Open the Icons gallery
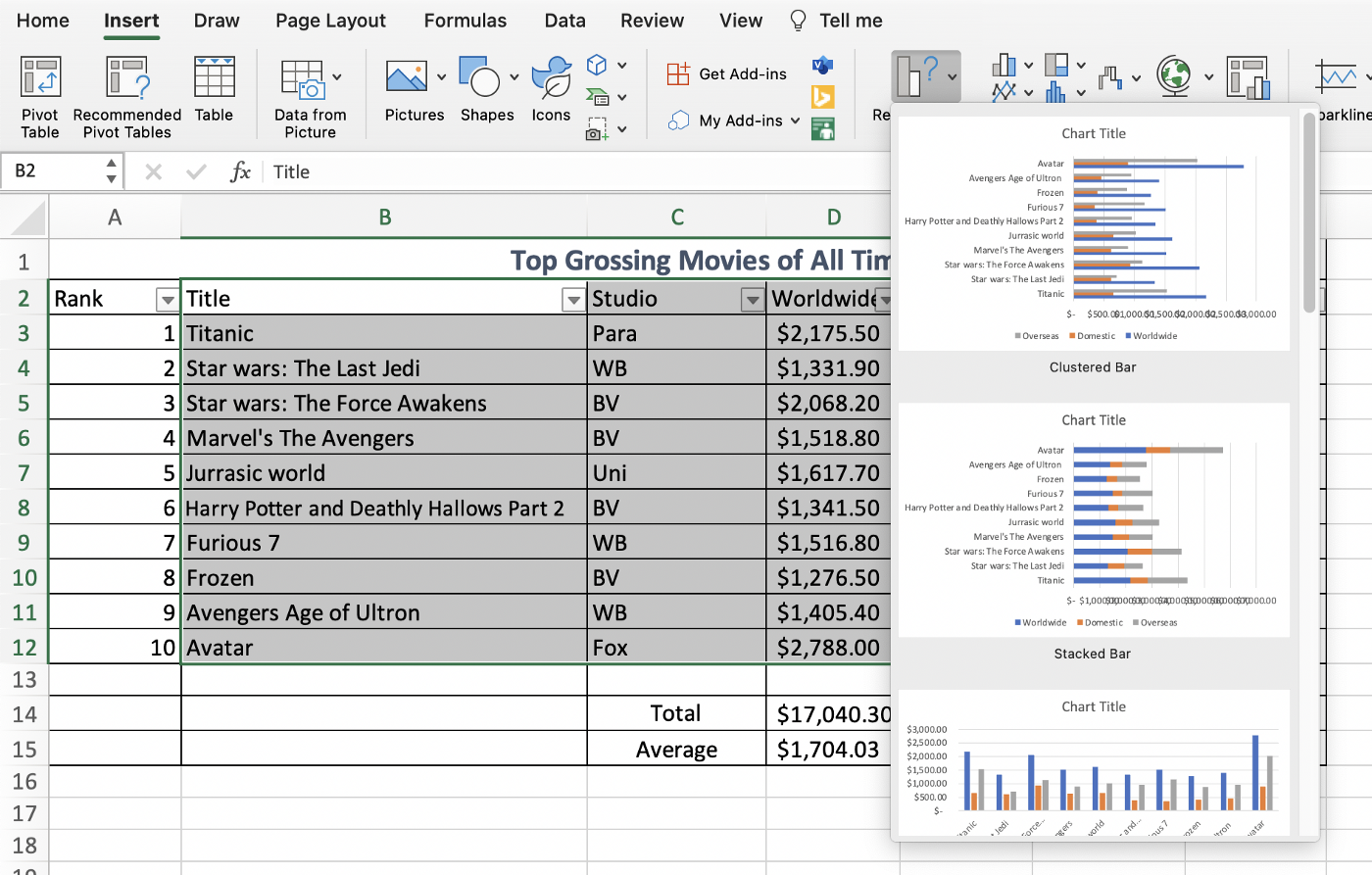Image resolution: width=1372 pixels, height=875 pixels. [x=551, y=79]
